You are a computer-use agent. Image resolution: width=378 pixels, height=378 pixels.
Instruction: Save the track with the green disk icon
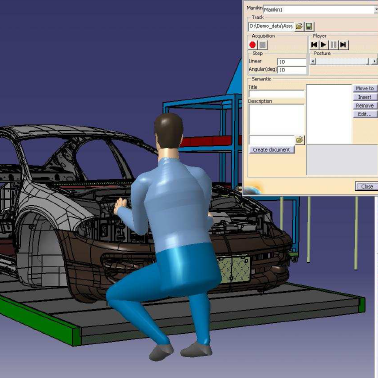point(309,26)
